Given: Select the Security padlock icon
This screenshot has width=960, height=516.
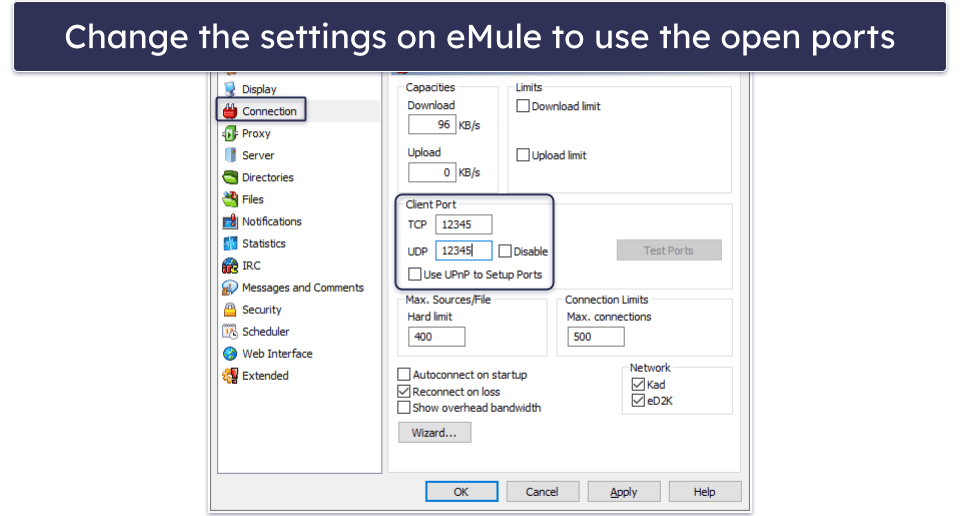Looking at the screenshot, I should coord(230,309).
